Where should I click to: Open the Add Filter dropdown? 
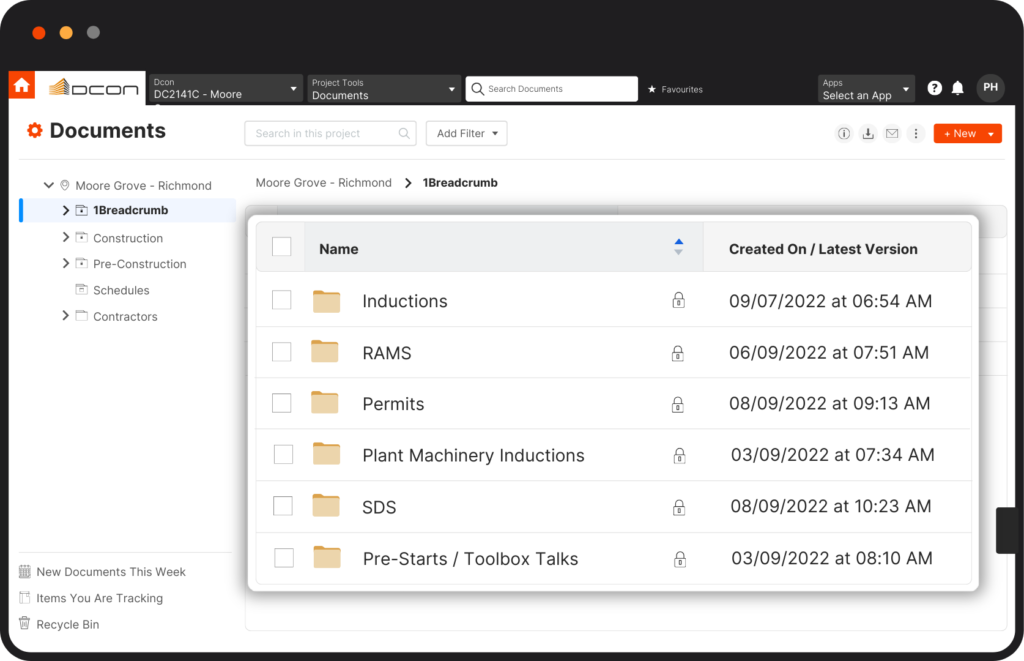point(466,133)
